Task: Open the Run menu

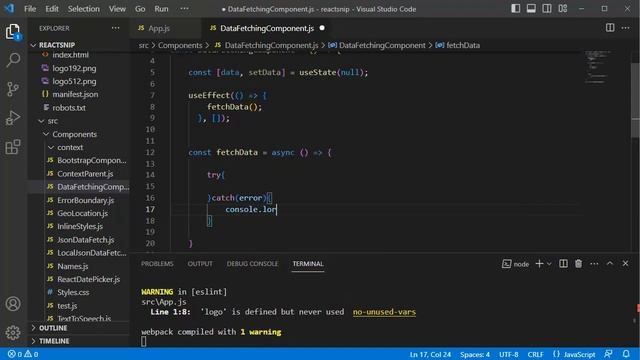Action: pyautogui.click(x=161, y=9)
